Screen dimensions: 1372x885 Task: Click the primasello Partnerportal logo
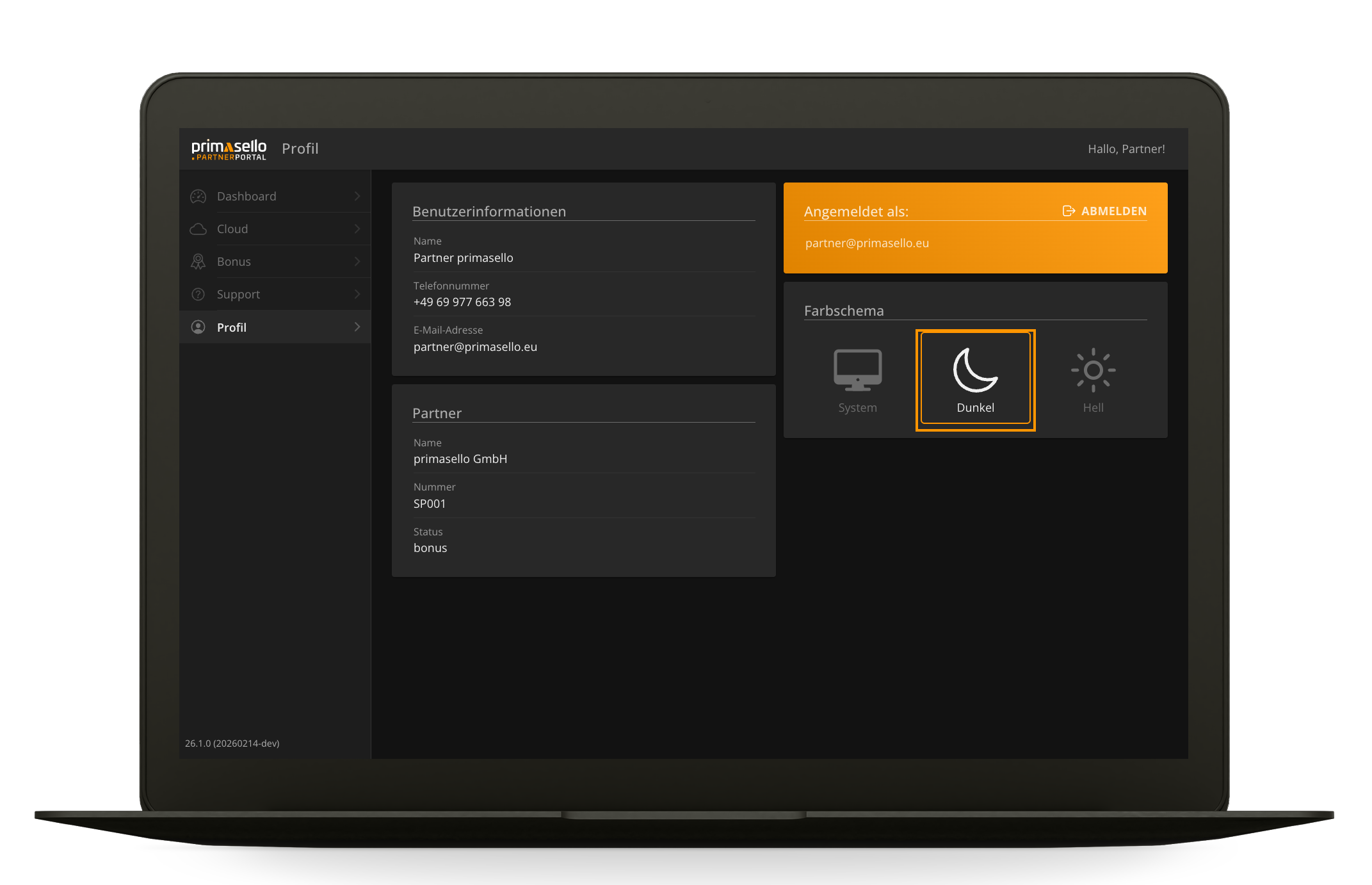(229, 149)
